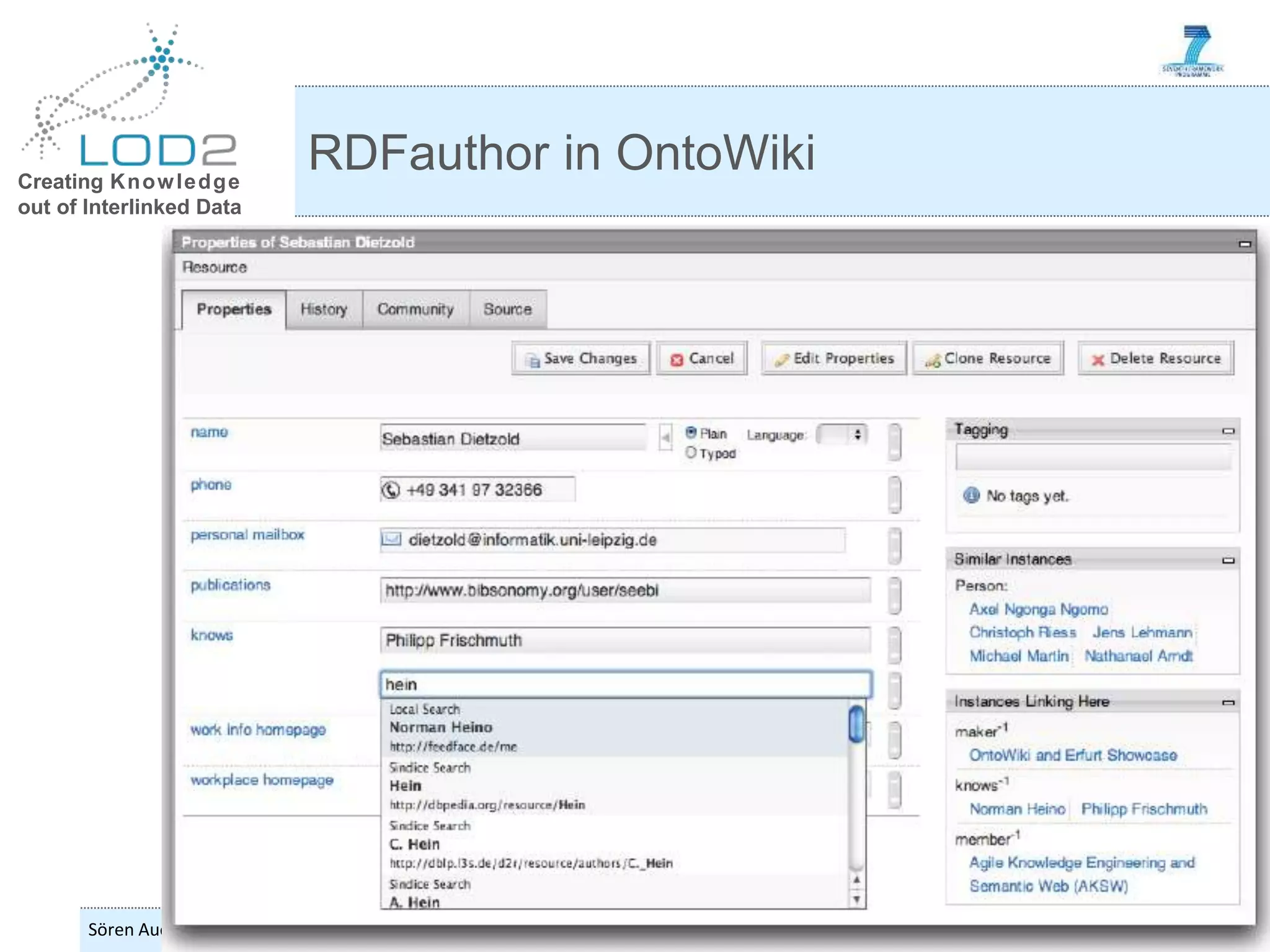Click the phone icon in phone field
The height and width of the screenshot is (952, 1270).
point(391,490)
